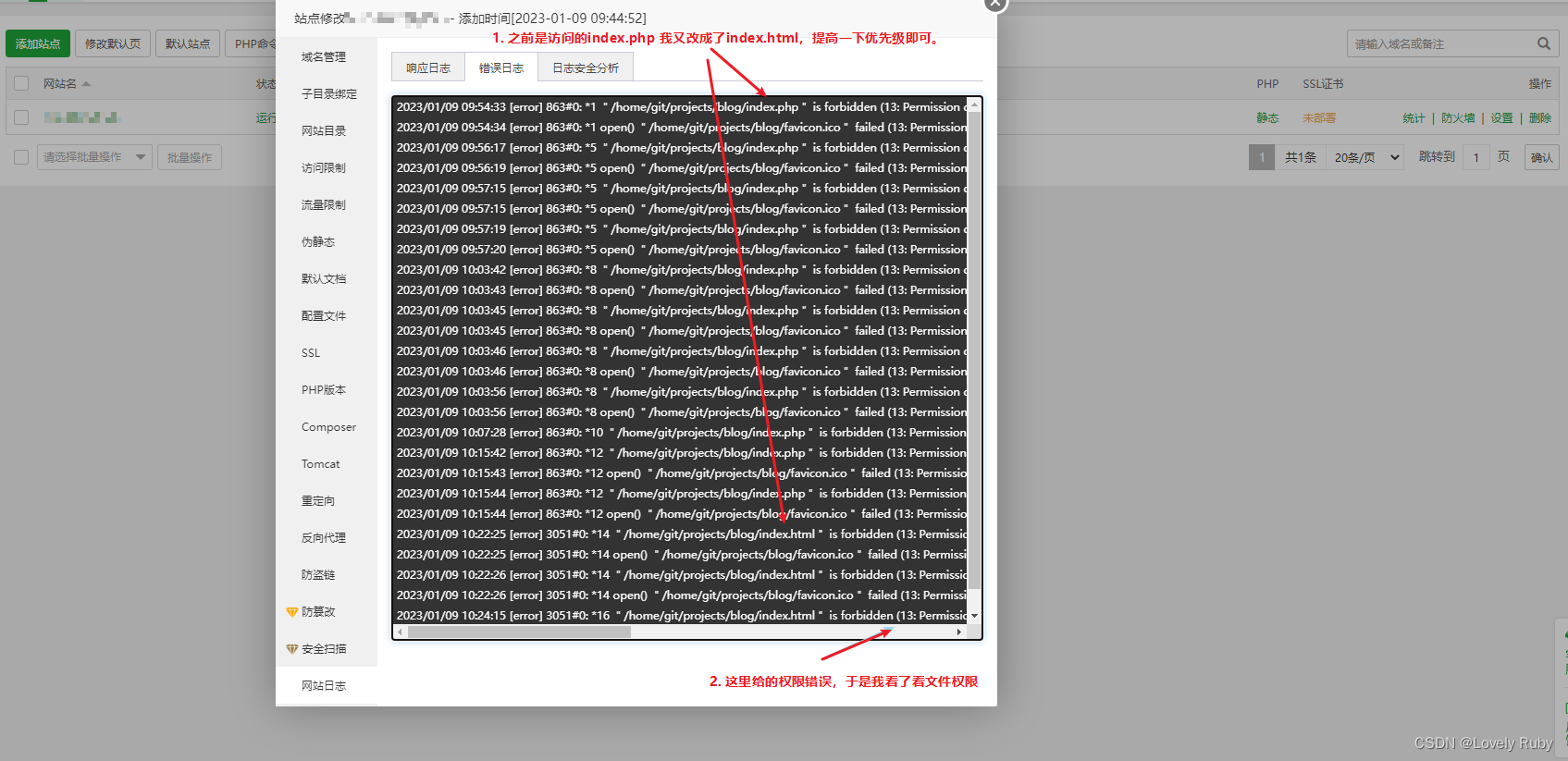Open Tomcat in the sidebar
Screen dimensions: 1568x761
tap(321, 464)
